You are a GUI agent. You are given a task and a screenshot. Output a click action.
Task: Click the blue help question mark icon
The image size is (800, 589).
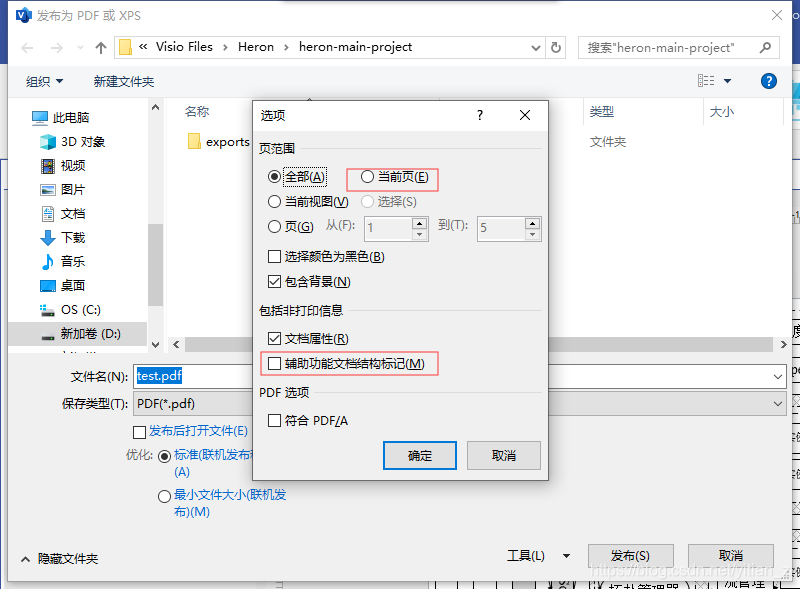[768, 81]
